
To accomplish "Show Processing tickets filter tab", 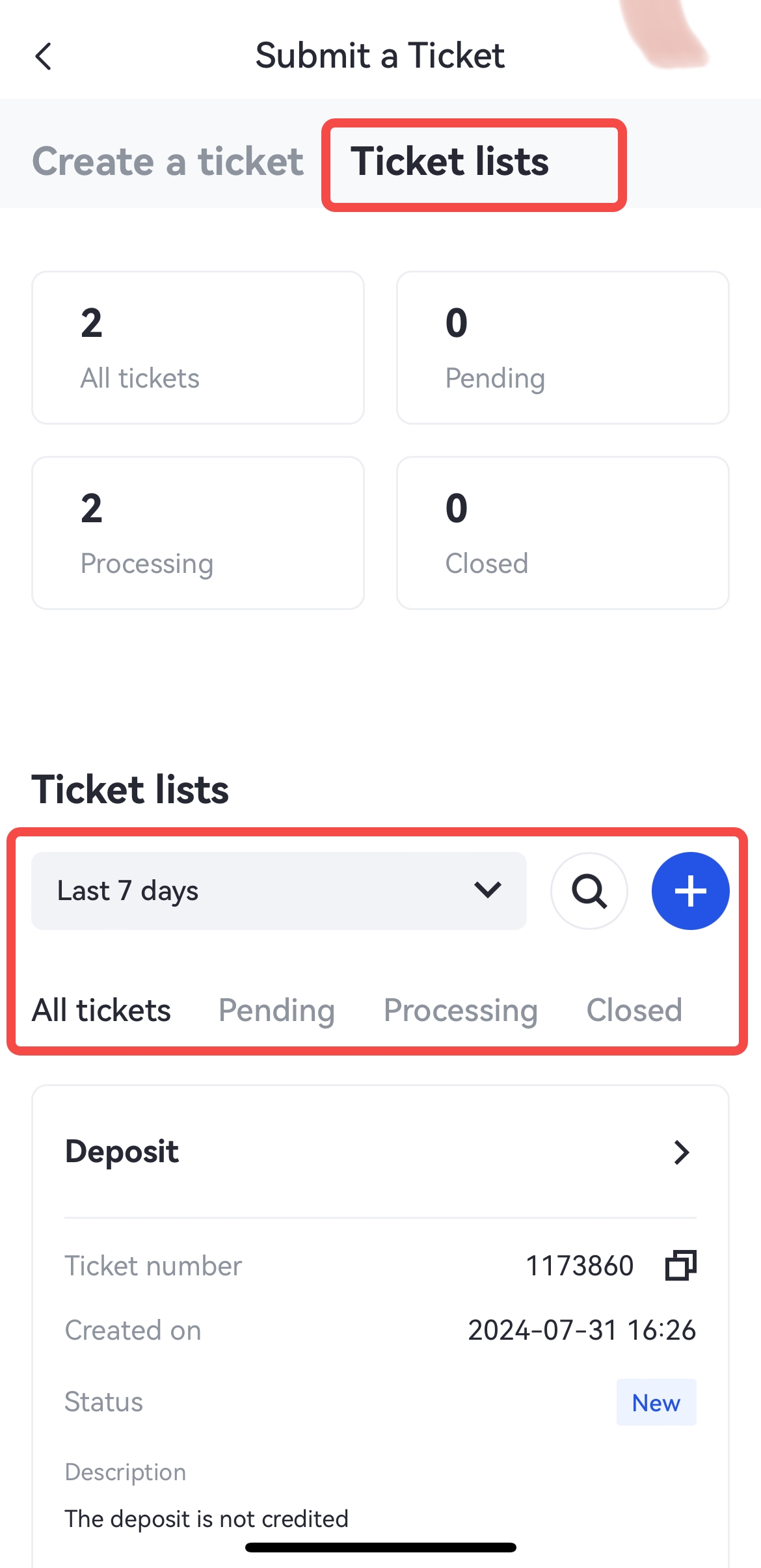I will click(461, 1011).
